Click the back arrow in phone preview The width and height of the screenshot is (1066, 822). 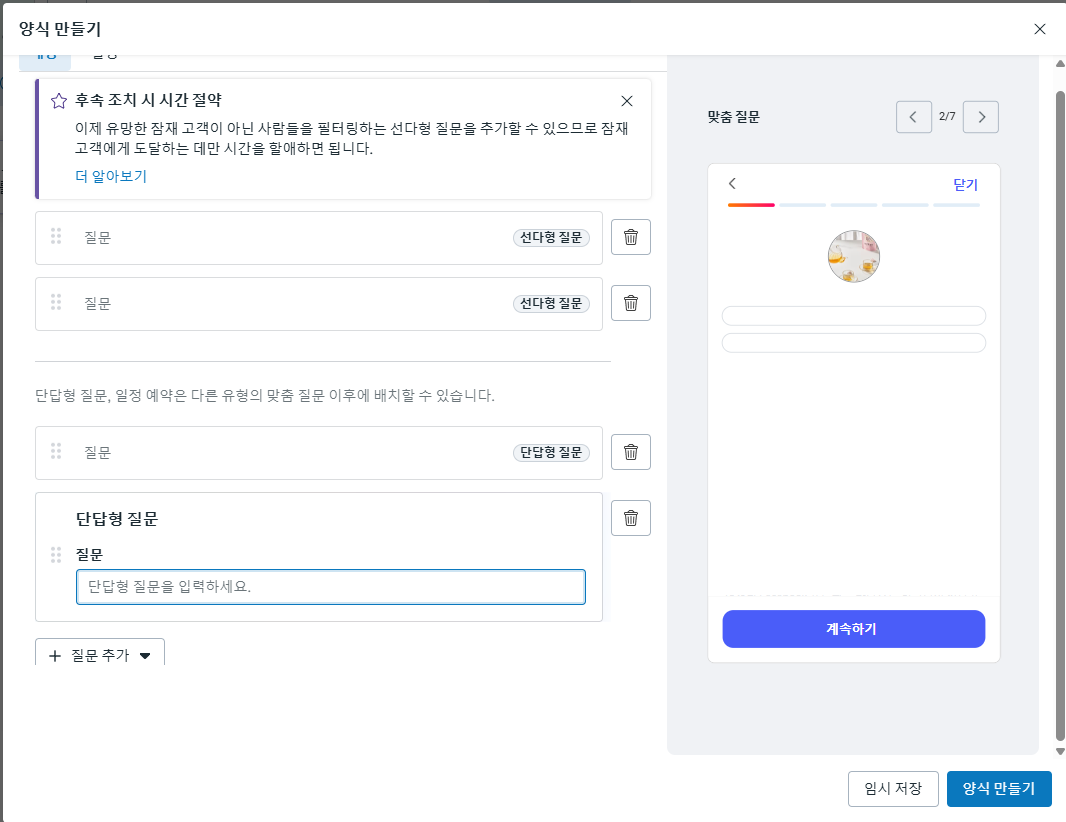click(x=733, y=184)
